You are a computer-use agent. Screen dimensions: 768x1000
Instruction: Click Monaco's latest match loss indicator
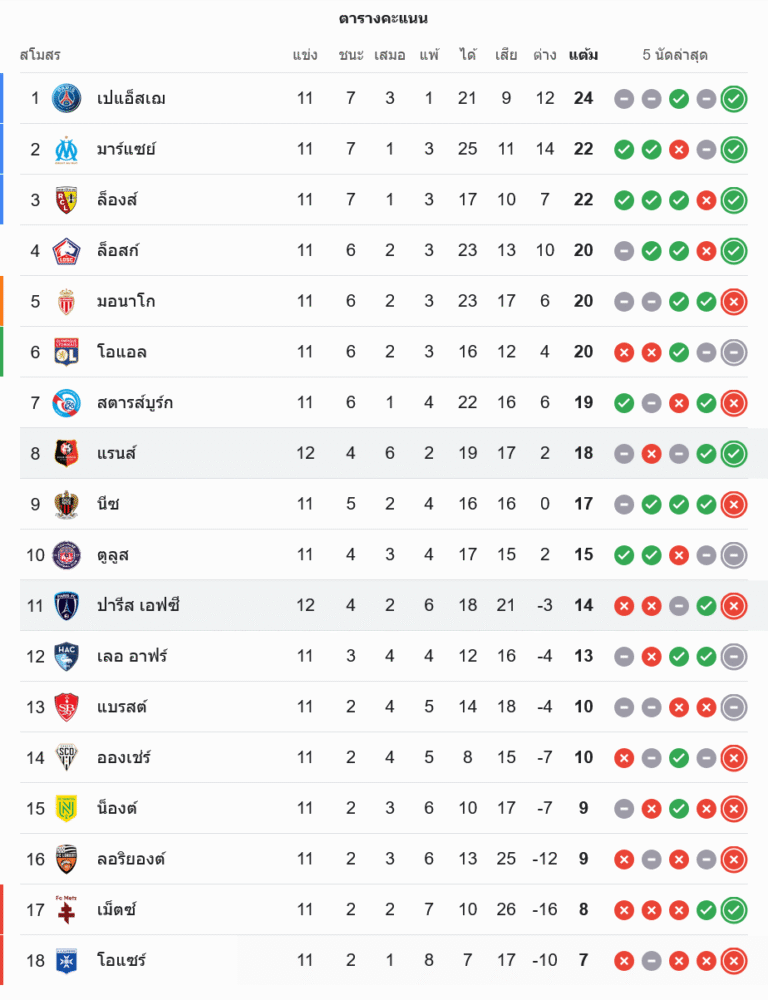pyautogui.click(x=734, y=301)
